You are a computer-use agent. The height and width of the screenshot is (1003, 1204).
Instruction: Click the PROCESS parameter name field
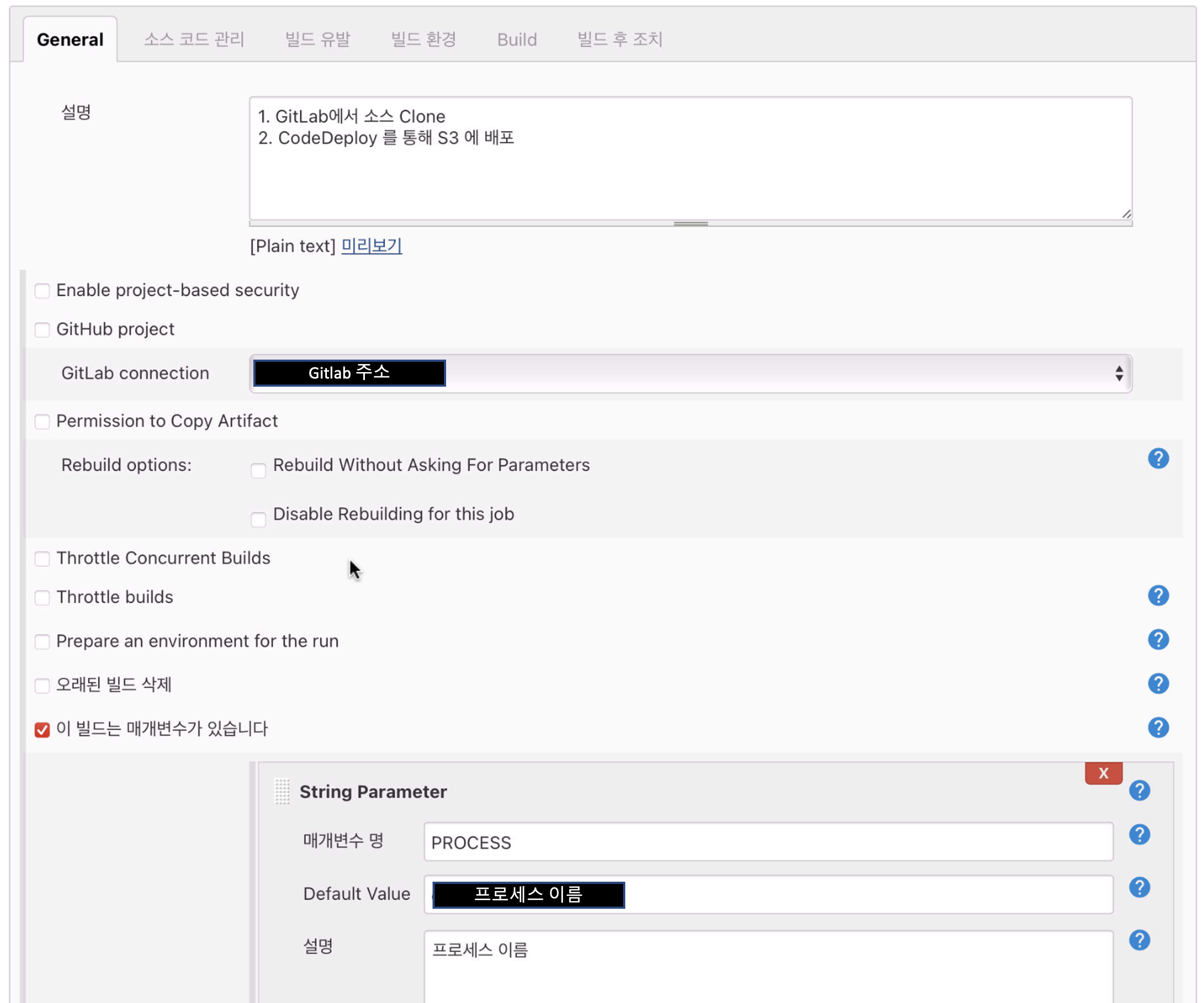coord(768,842)
